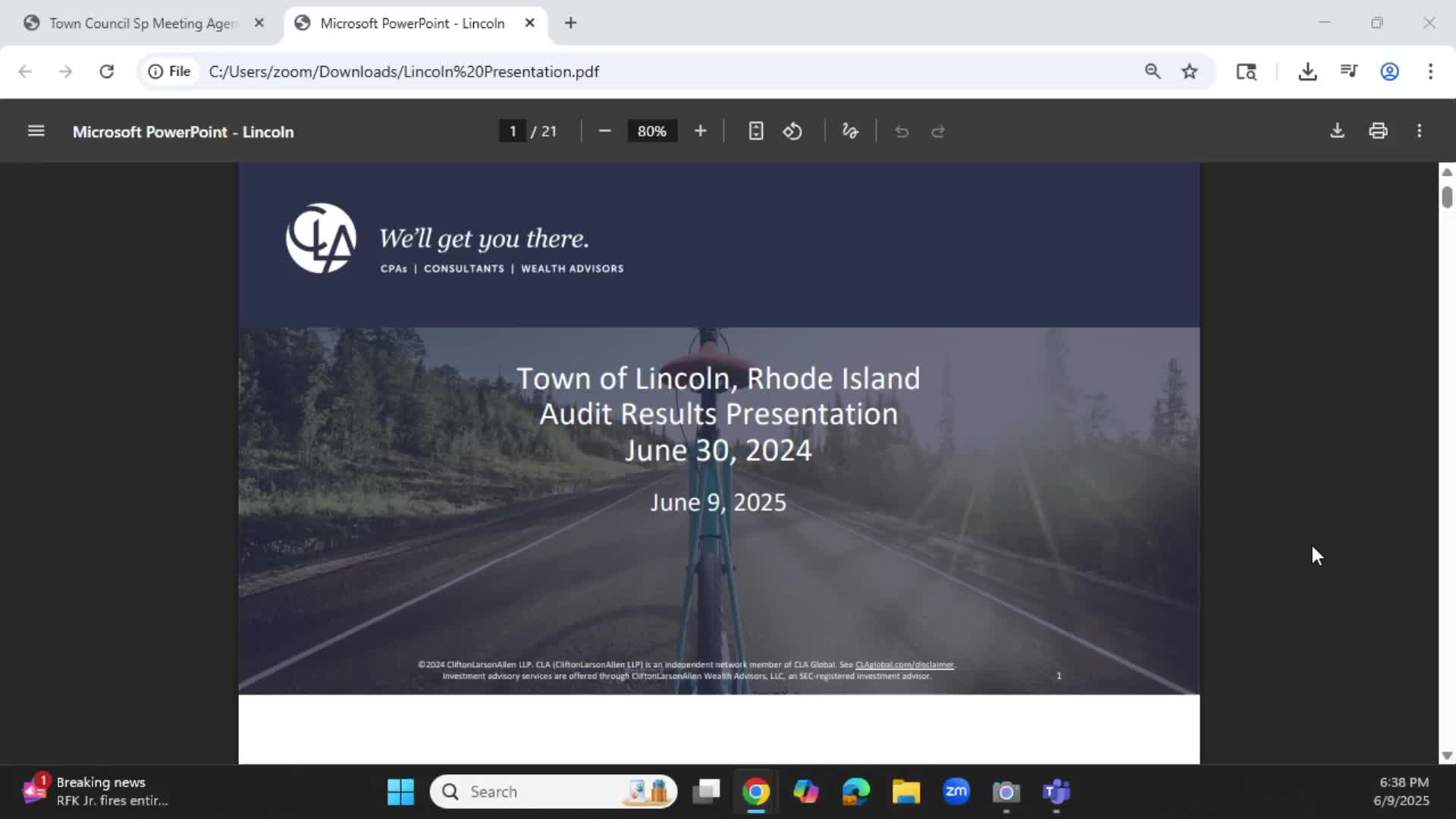1456x819 pixels.
Task: Open the PDF sidebar menu icon
Action: pyautogui.click(x=36, y=131)
